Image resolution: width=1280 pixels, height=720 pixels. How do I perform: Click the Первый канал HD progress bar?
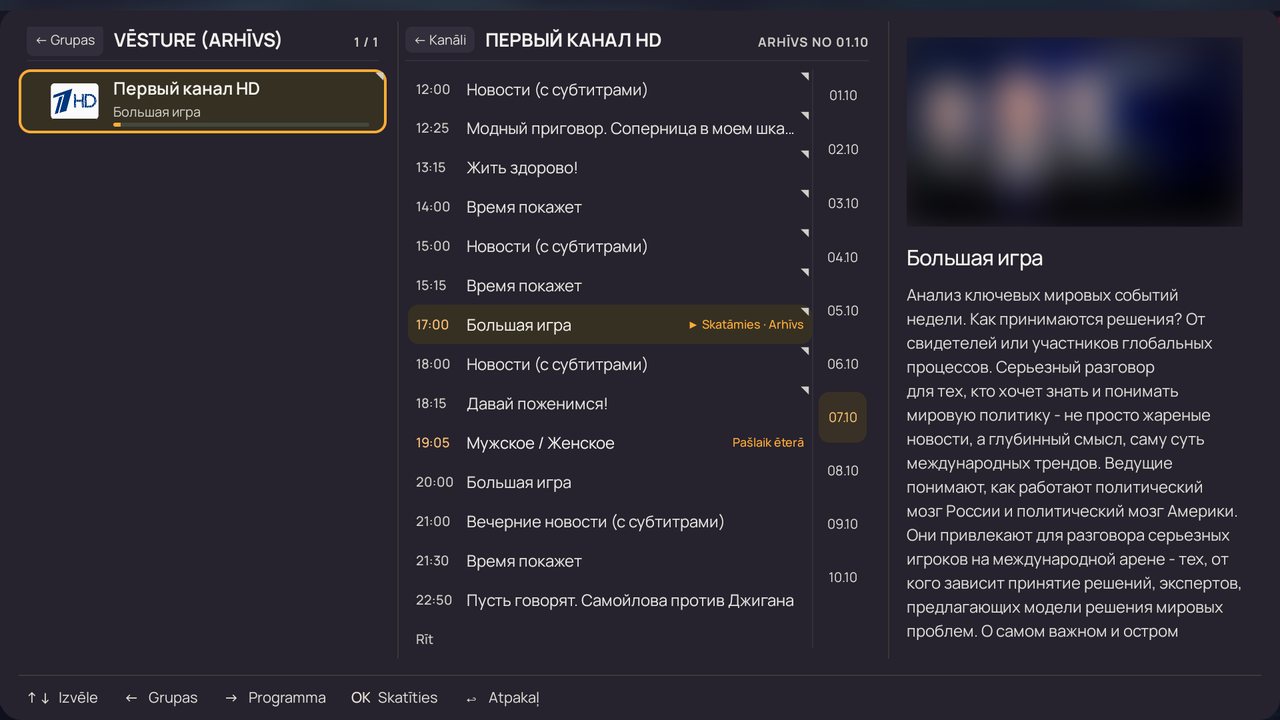241,125
